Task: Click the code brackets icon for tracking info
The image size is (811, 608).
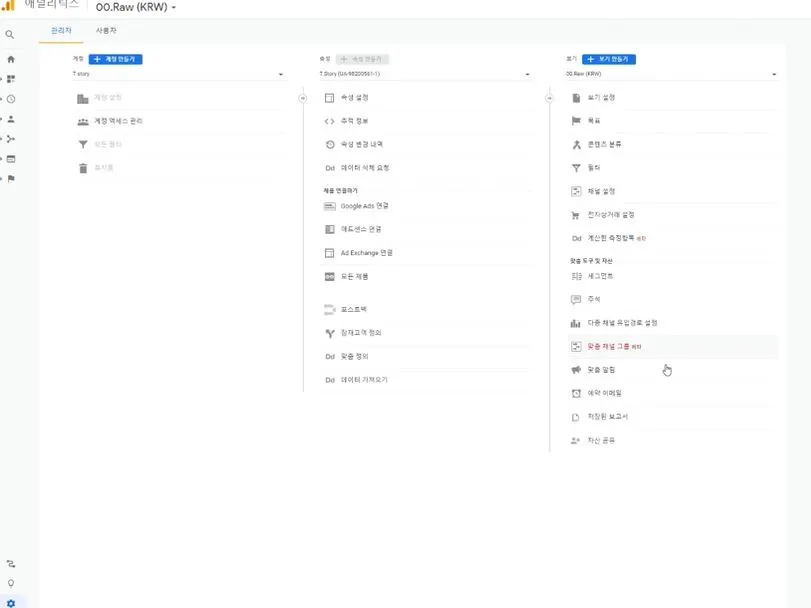Action: [x=329, y=121]
